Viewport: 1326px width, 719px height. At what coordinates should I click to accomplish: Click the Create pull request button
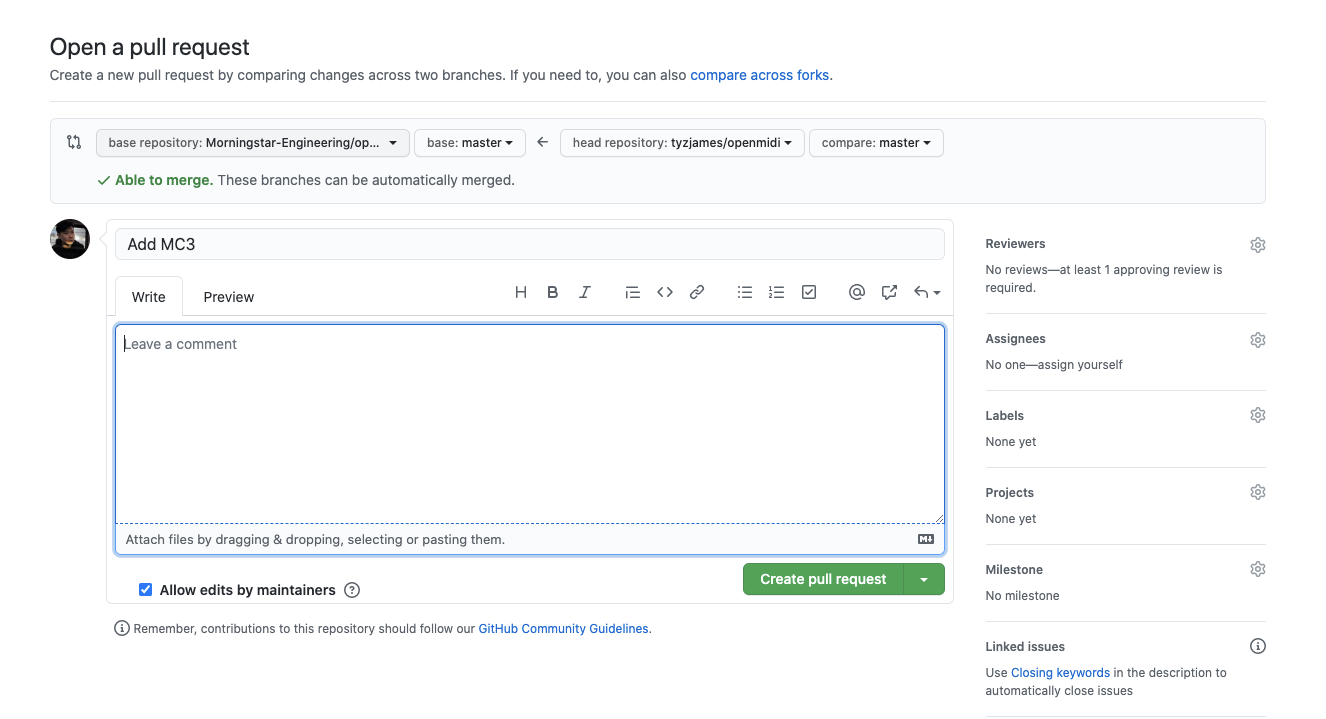tap(822, 579)
